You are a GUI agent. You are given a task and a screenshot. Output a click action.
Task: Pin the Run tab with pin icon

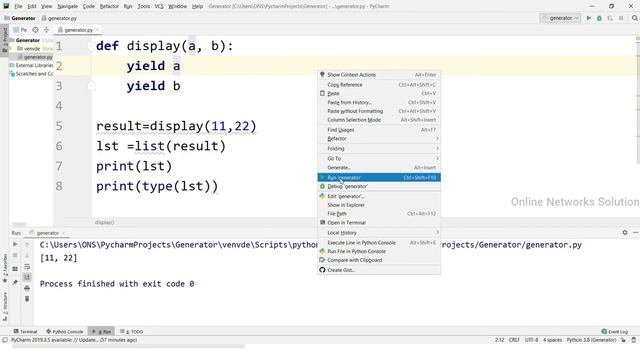[15, 282]
